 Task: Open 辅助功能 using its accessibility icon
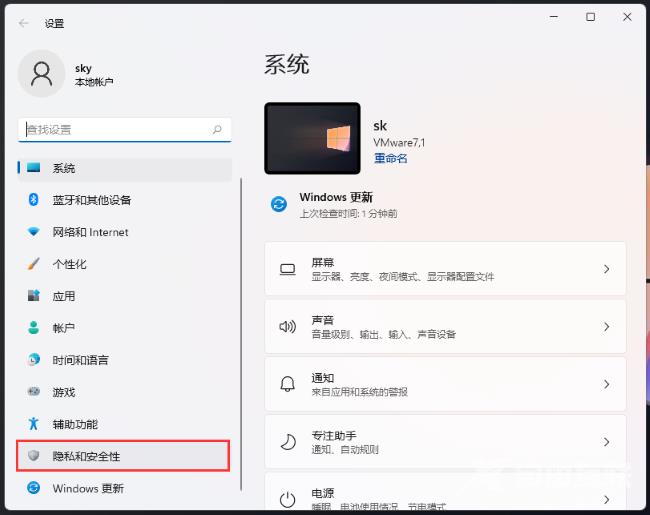coord(34,424)
